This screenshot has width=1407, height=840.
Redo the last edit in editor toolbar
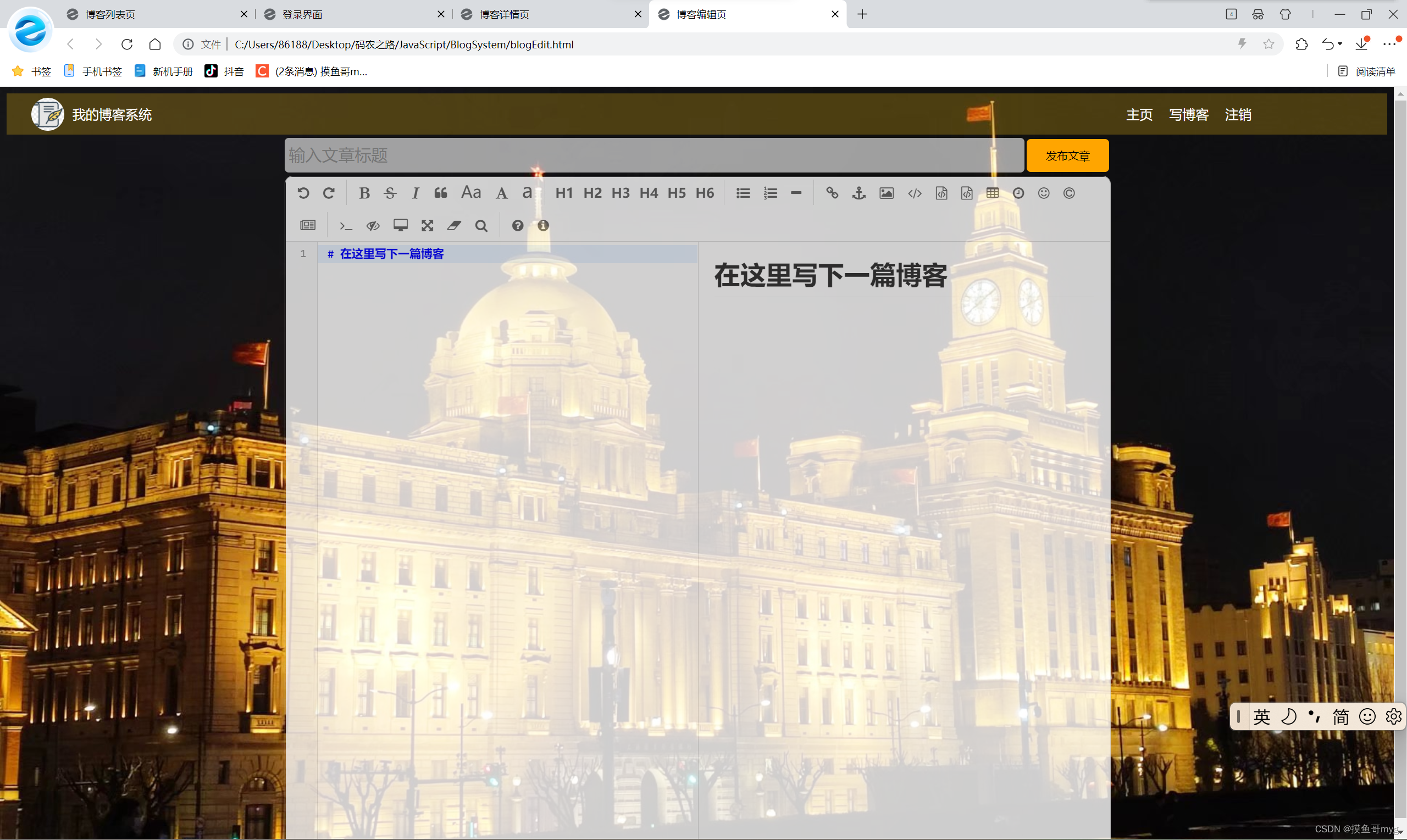(329, 193)
